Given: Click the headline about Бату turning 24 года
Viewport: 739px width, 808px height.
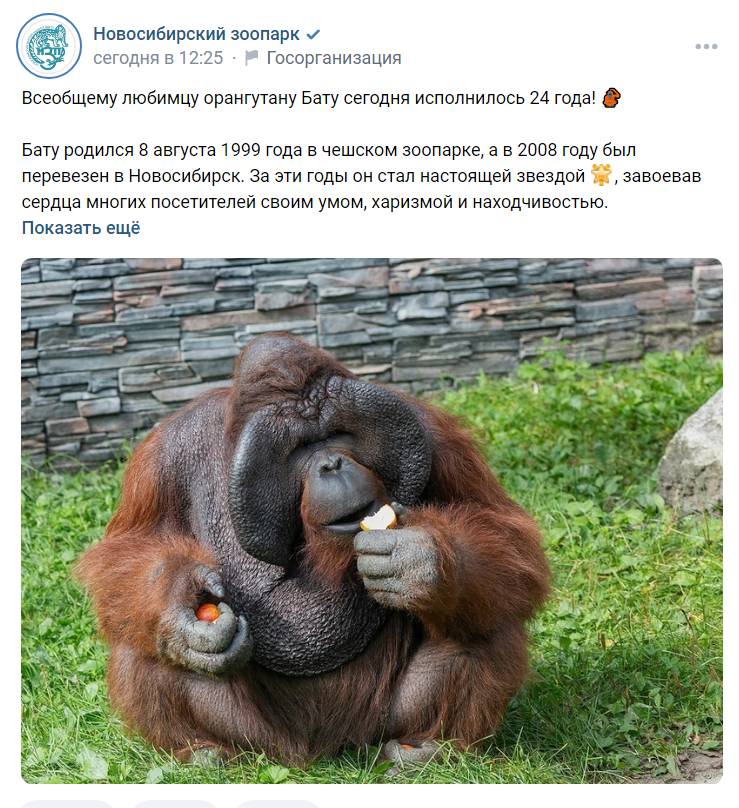Looking at the screenshot, I should click(309, 98).
